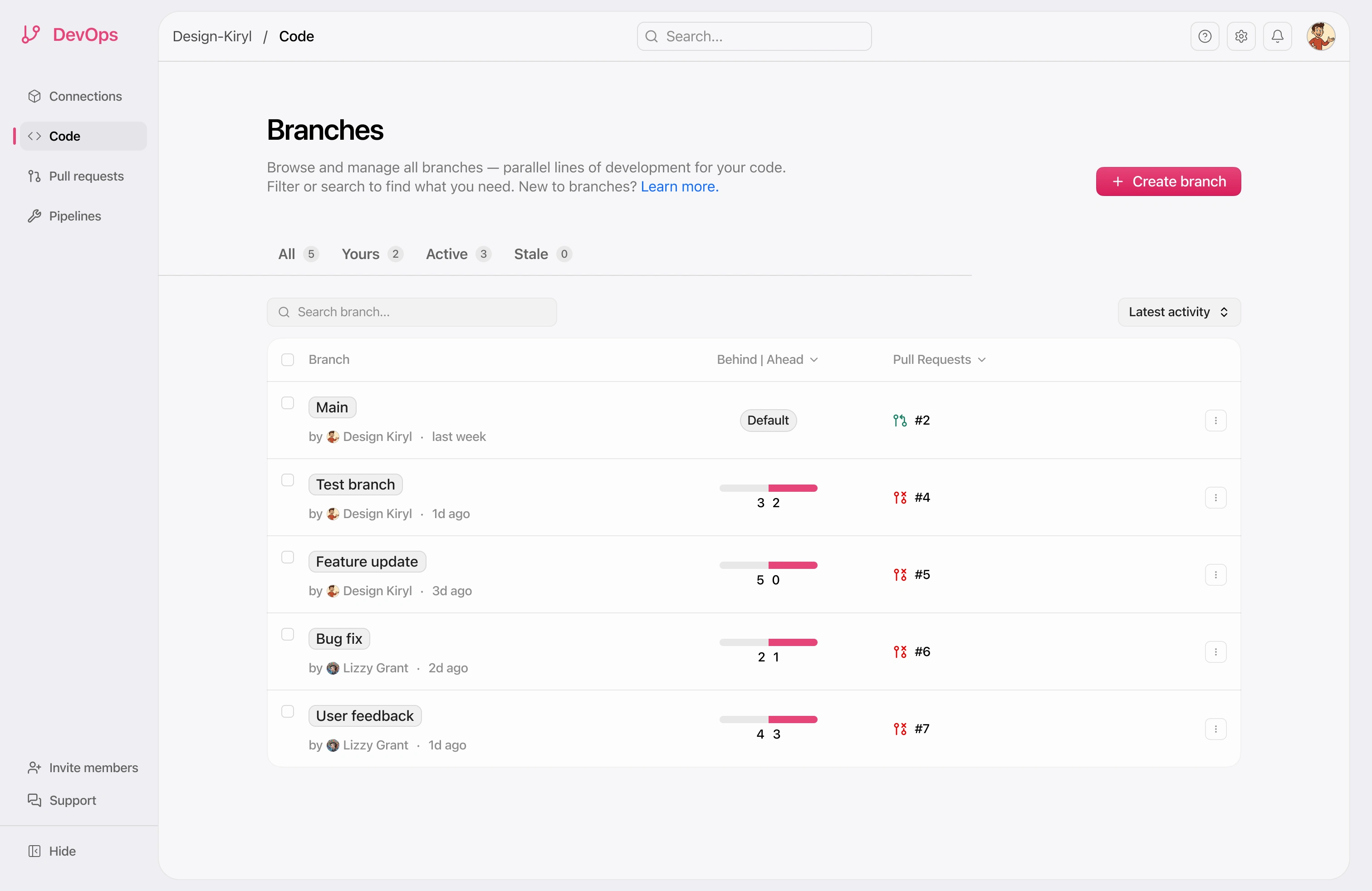Click the pull request icon for #4
The height and width of the screenshot is (891, 1372).
tap(900, 497)
